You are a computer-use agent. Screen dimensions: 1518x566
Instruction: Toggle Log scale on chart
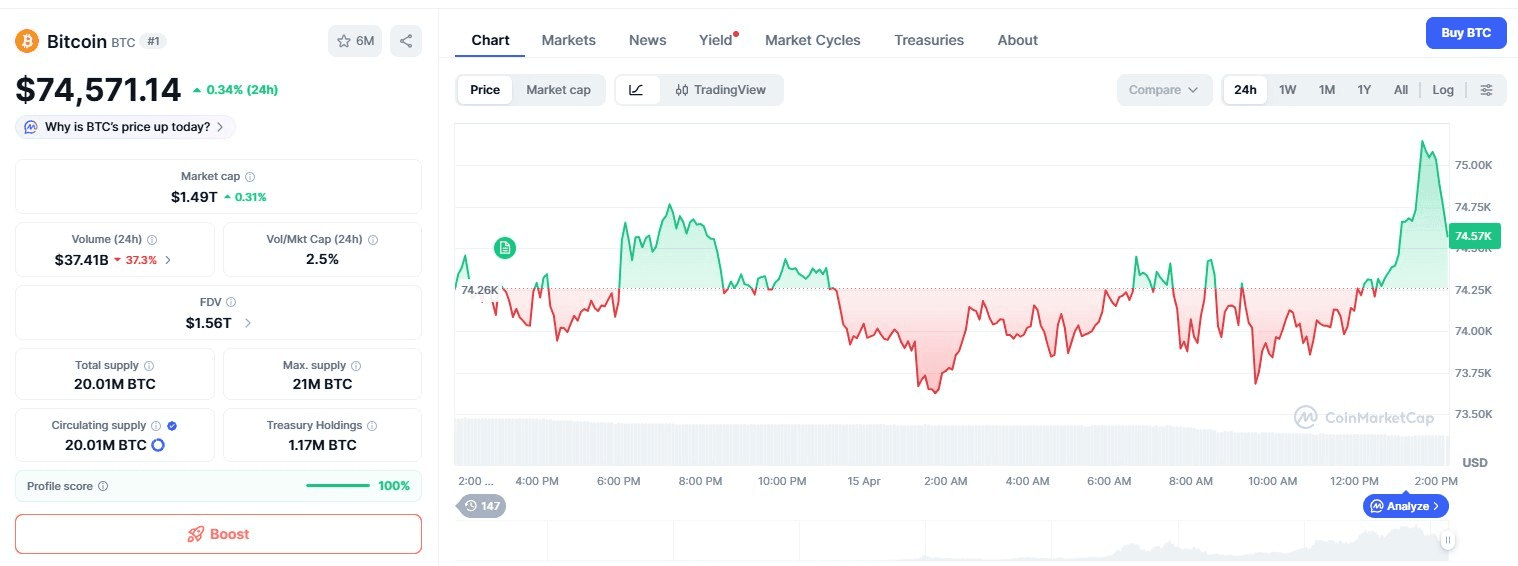[x=1442, y=90]
